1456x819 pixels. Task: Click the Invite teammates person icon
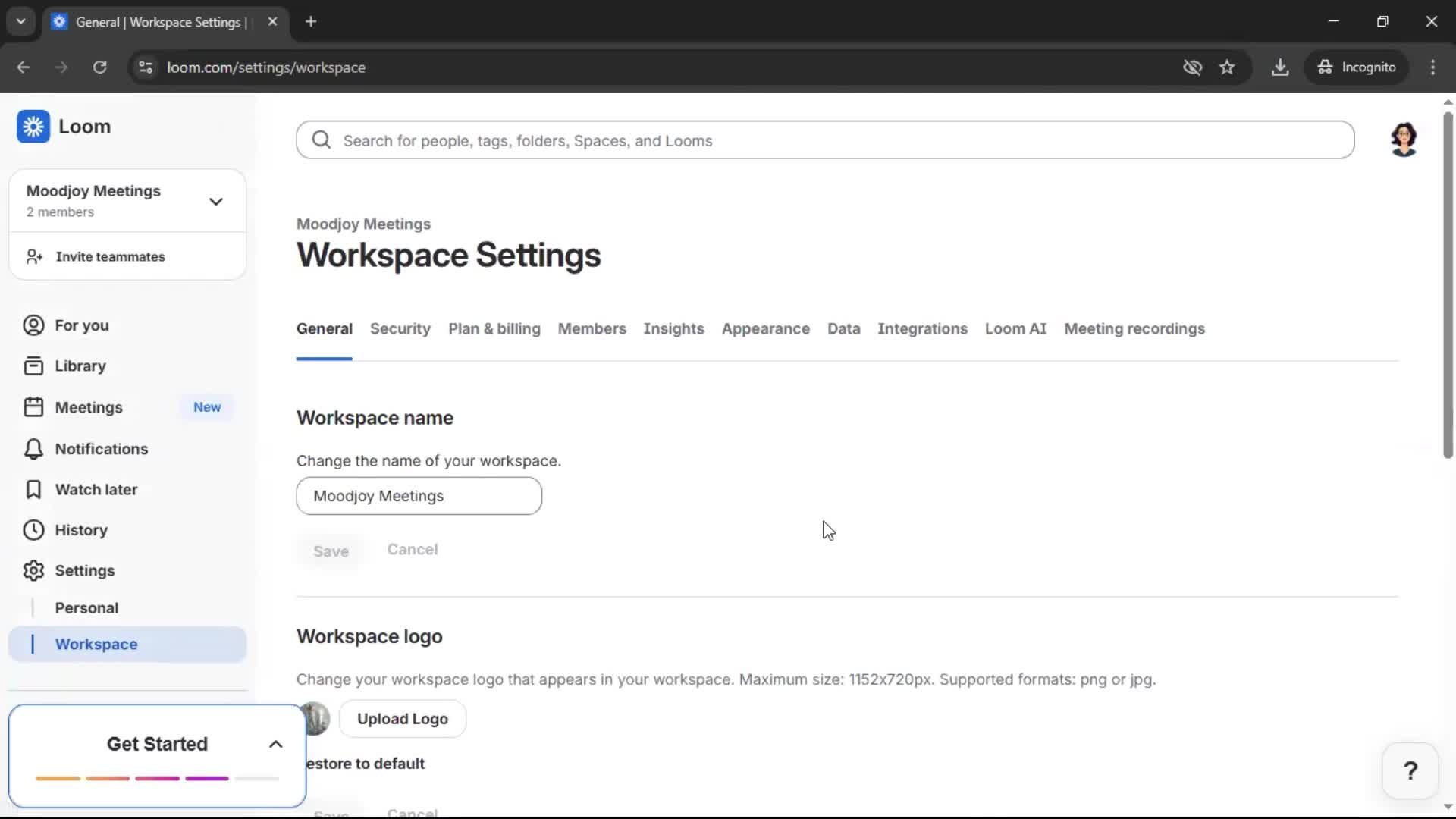[x=33, y=256]
